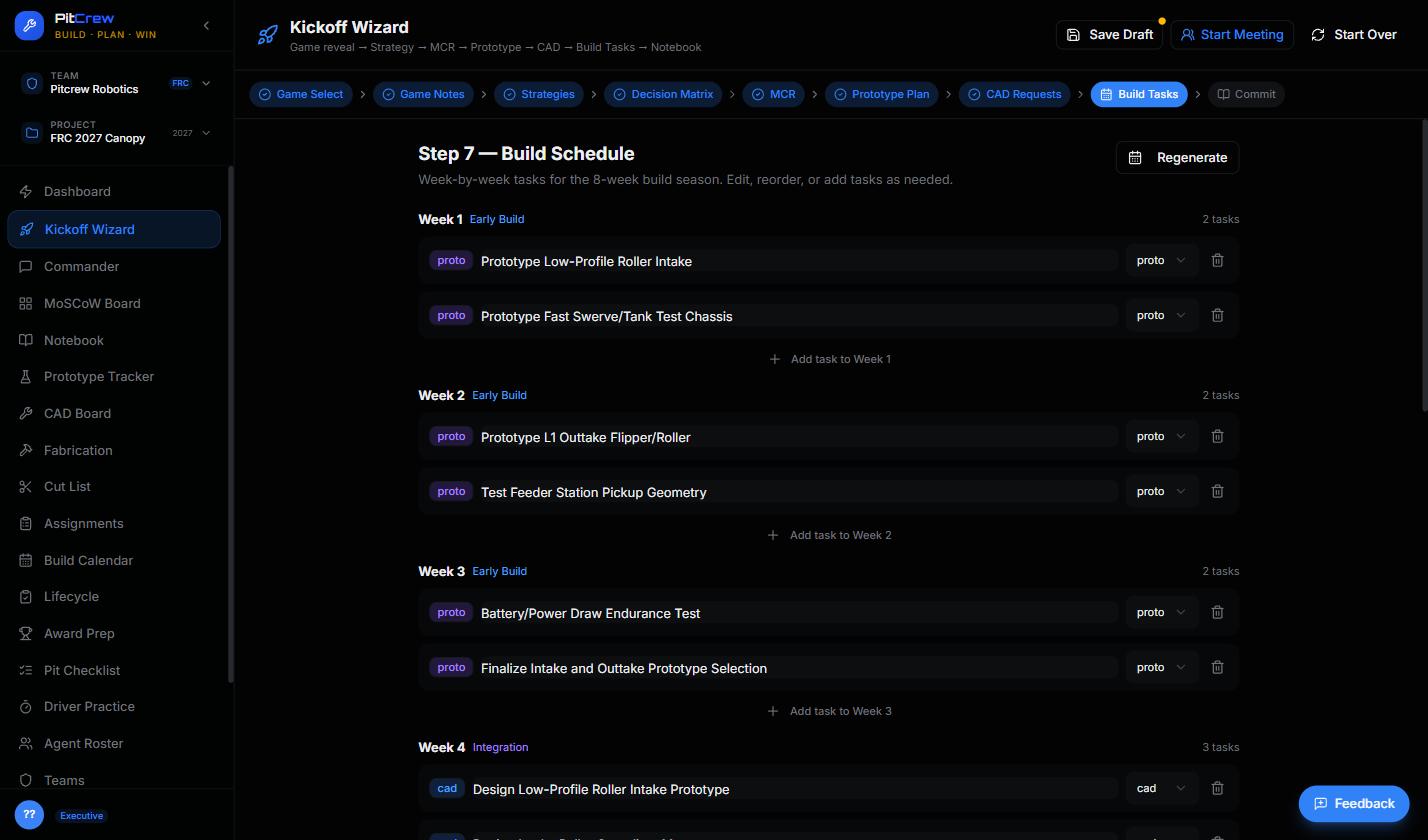The width and height of the screenshot is (1428, 840).
Task: Delete the Prototype L1 Outtake Flipper/Roller task
Action: 1217,436
